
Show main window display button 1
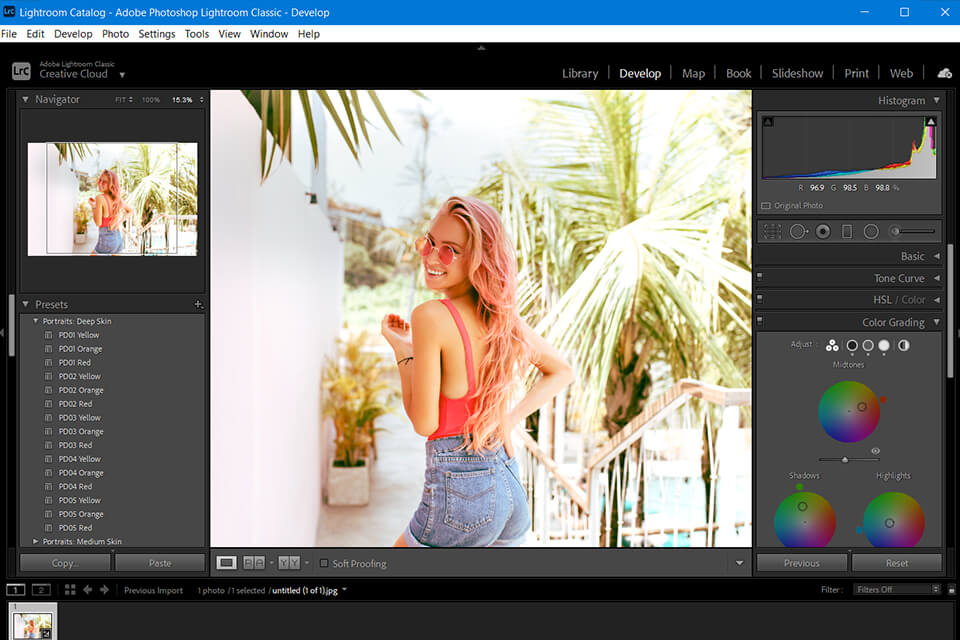click(x=15, y=590)
